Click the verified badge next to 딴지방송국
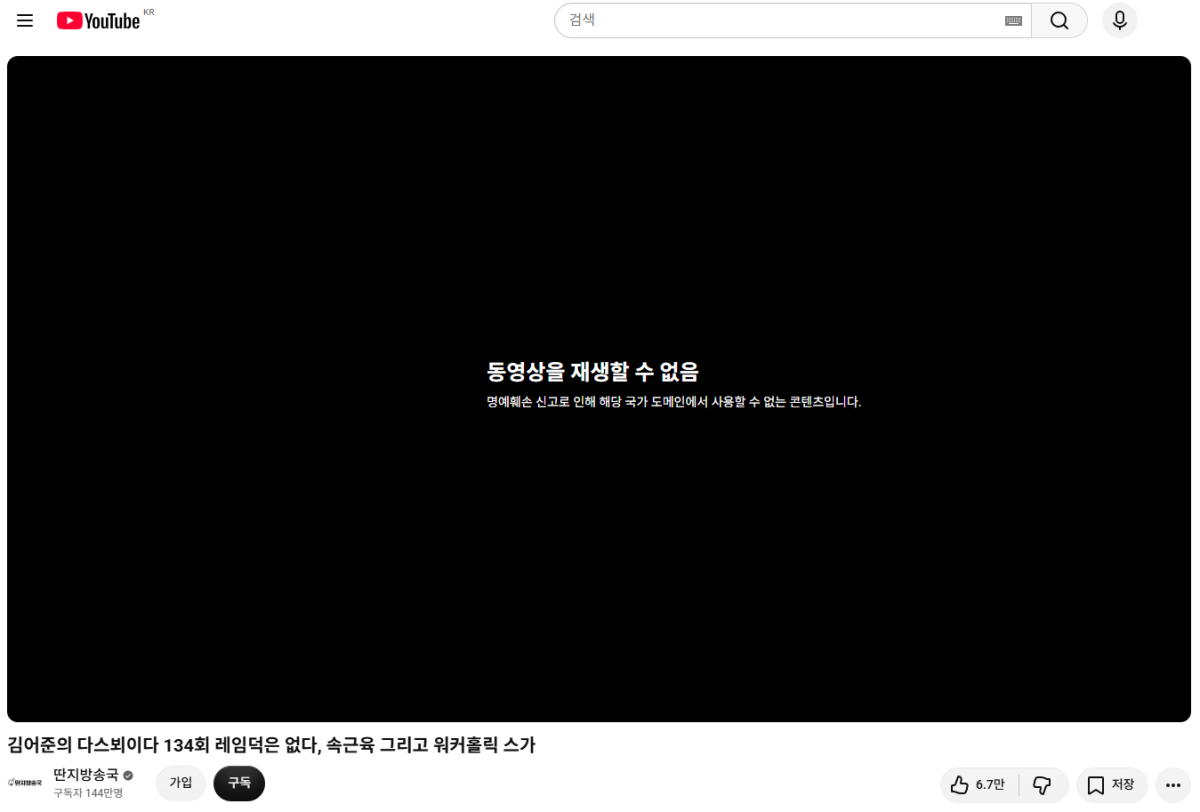The image size is (1200, 812). click(128, 775)
